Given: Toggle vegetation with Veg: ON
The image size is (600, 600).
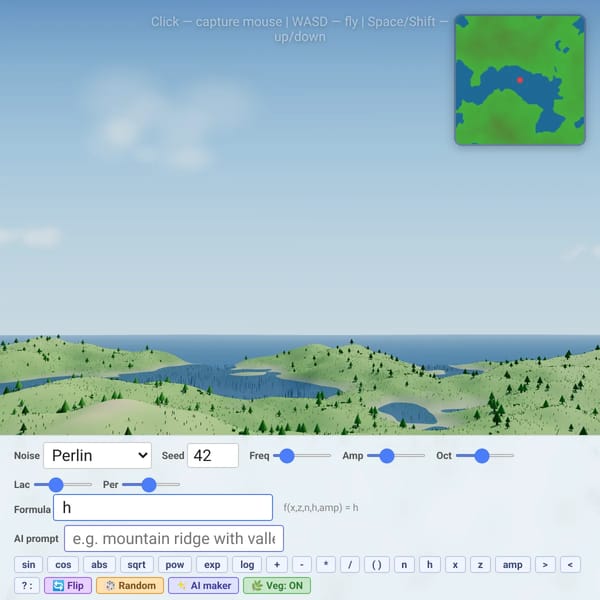Looking at the screenshot, I should coord(277,585).
